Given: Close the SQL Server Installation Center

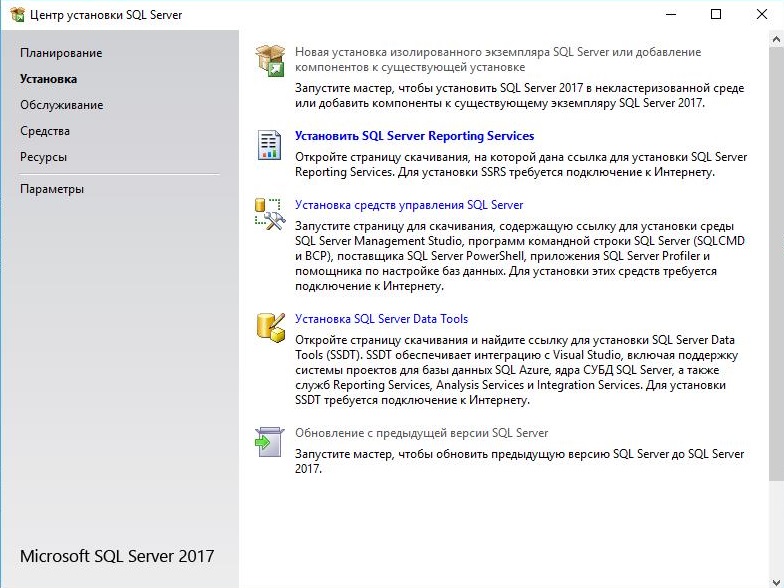Looking at the screenshot, I should pos(762,14).
